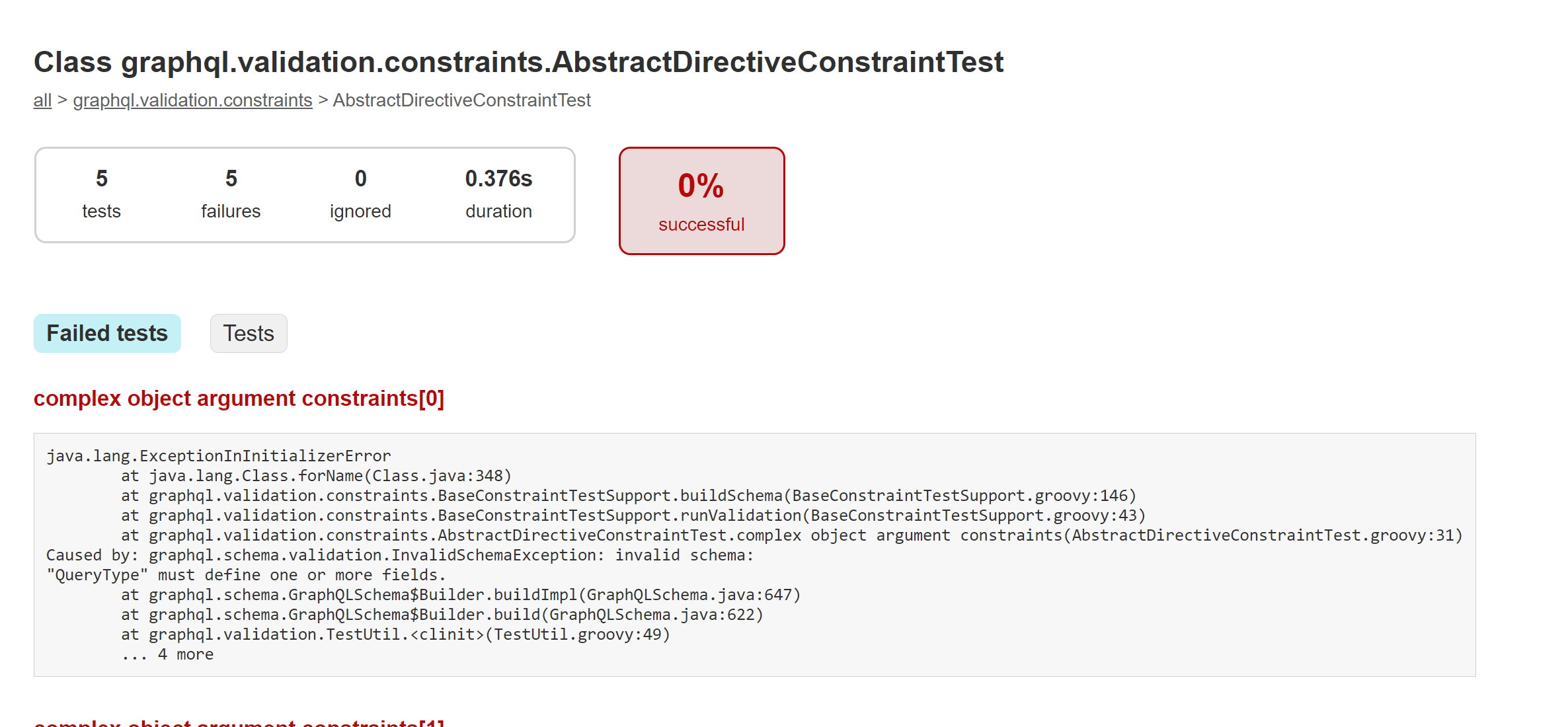1568x727 pixels.
Task: Open the Failed tests tab
Action: click(107, 333)
